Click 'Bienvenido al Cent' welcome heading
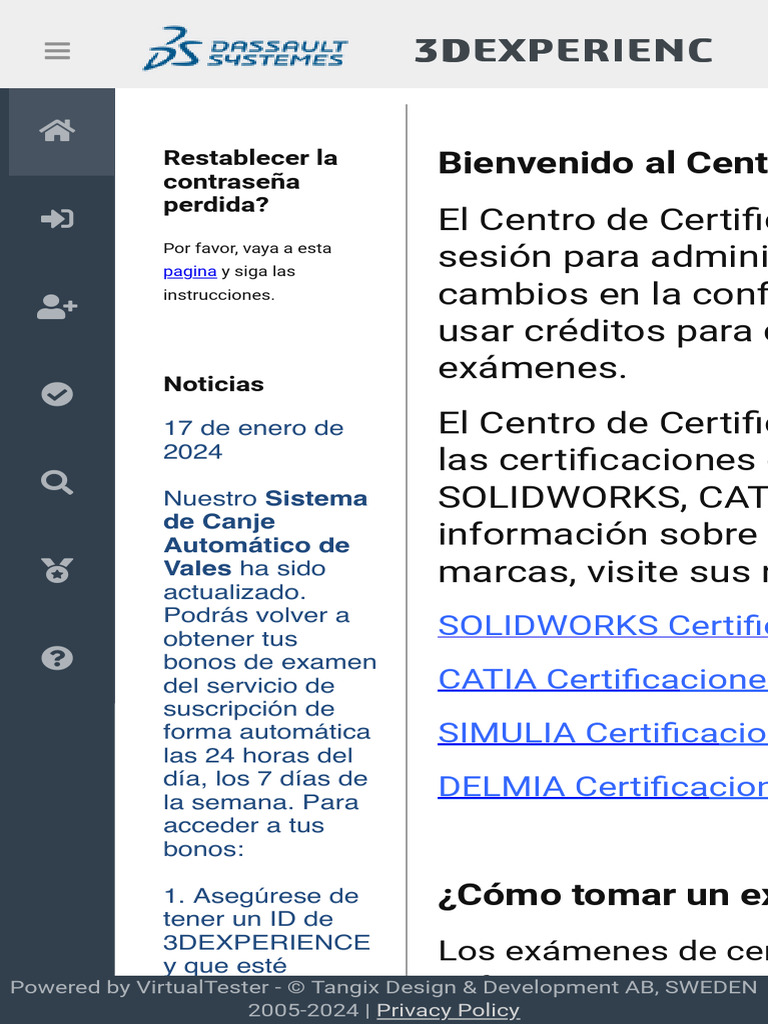Screen dimensions: 768x1024 tap(602, 163)
